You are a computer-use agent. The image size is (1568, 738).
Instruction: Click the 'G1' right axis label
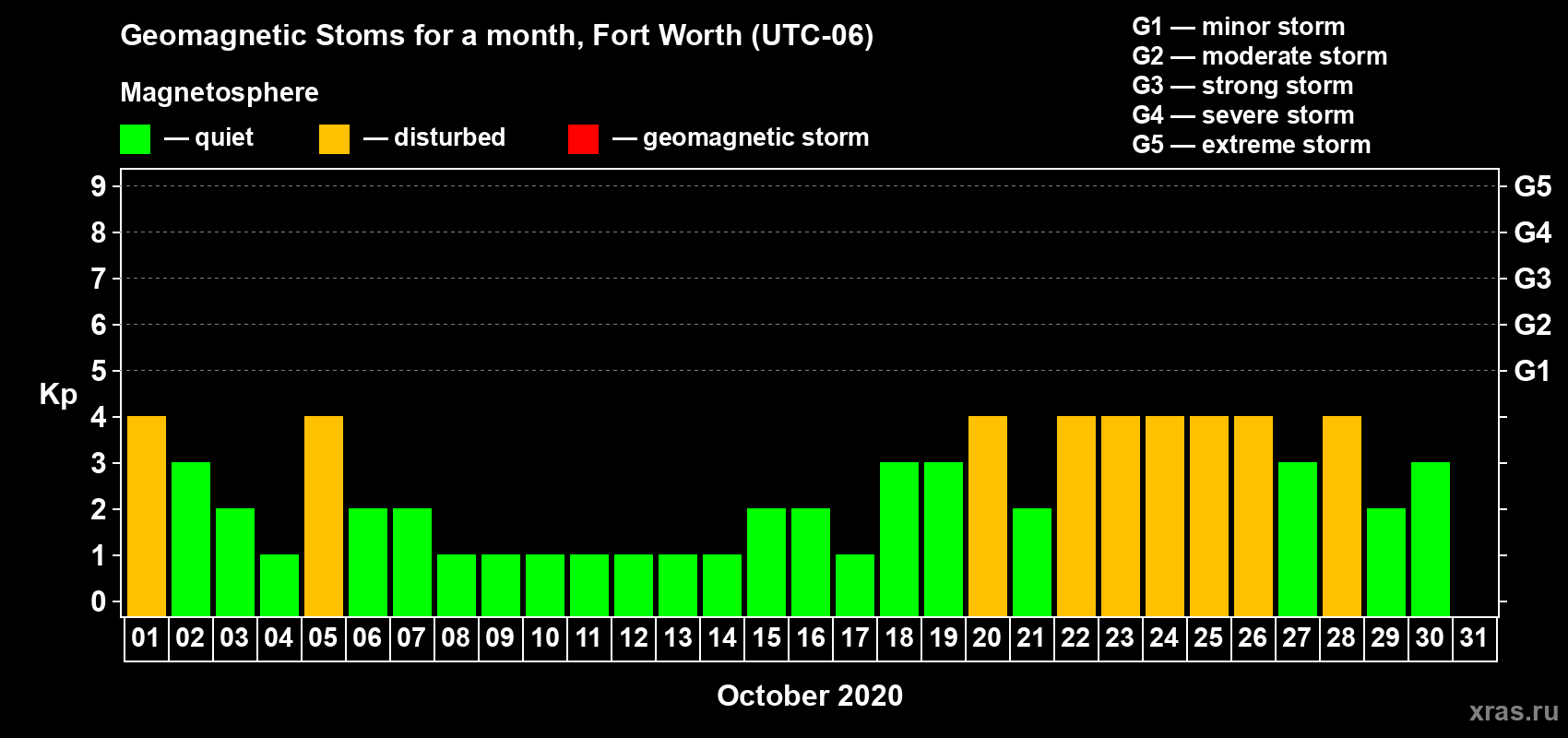point(1533,371)
